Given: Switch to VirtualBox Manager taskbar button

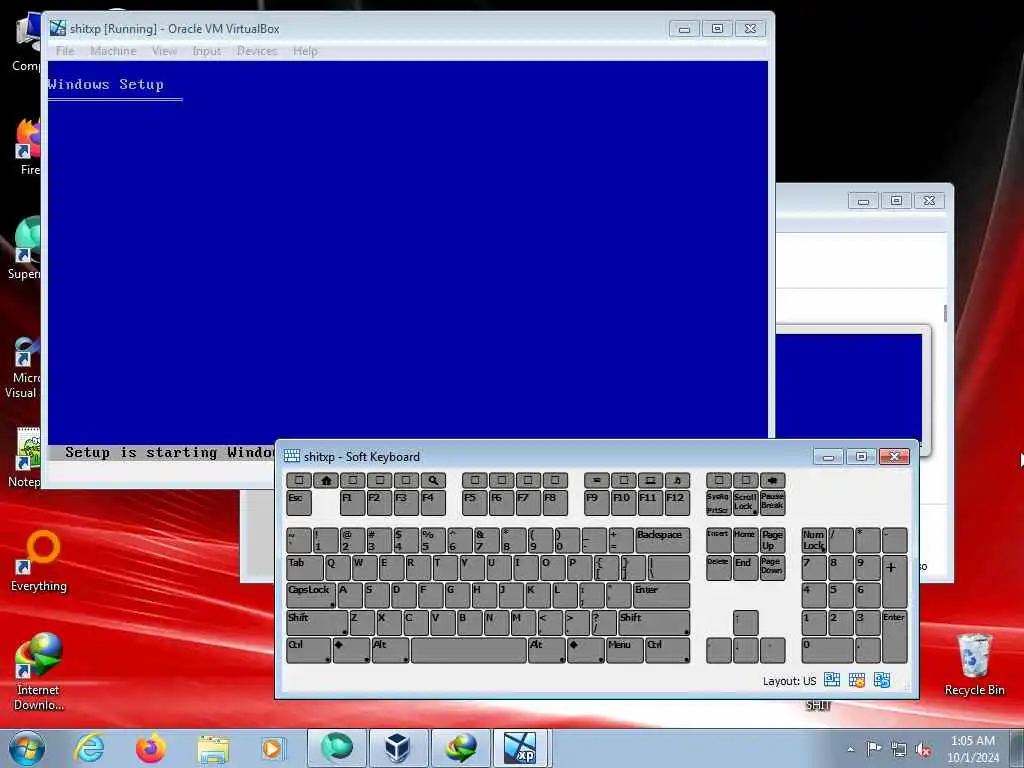Looking at the screenshot, I should [397, 748].
